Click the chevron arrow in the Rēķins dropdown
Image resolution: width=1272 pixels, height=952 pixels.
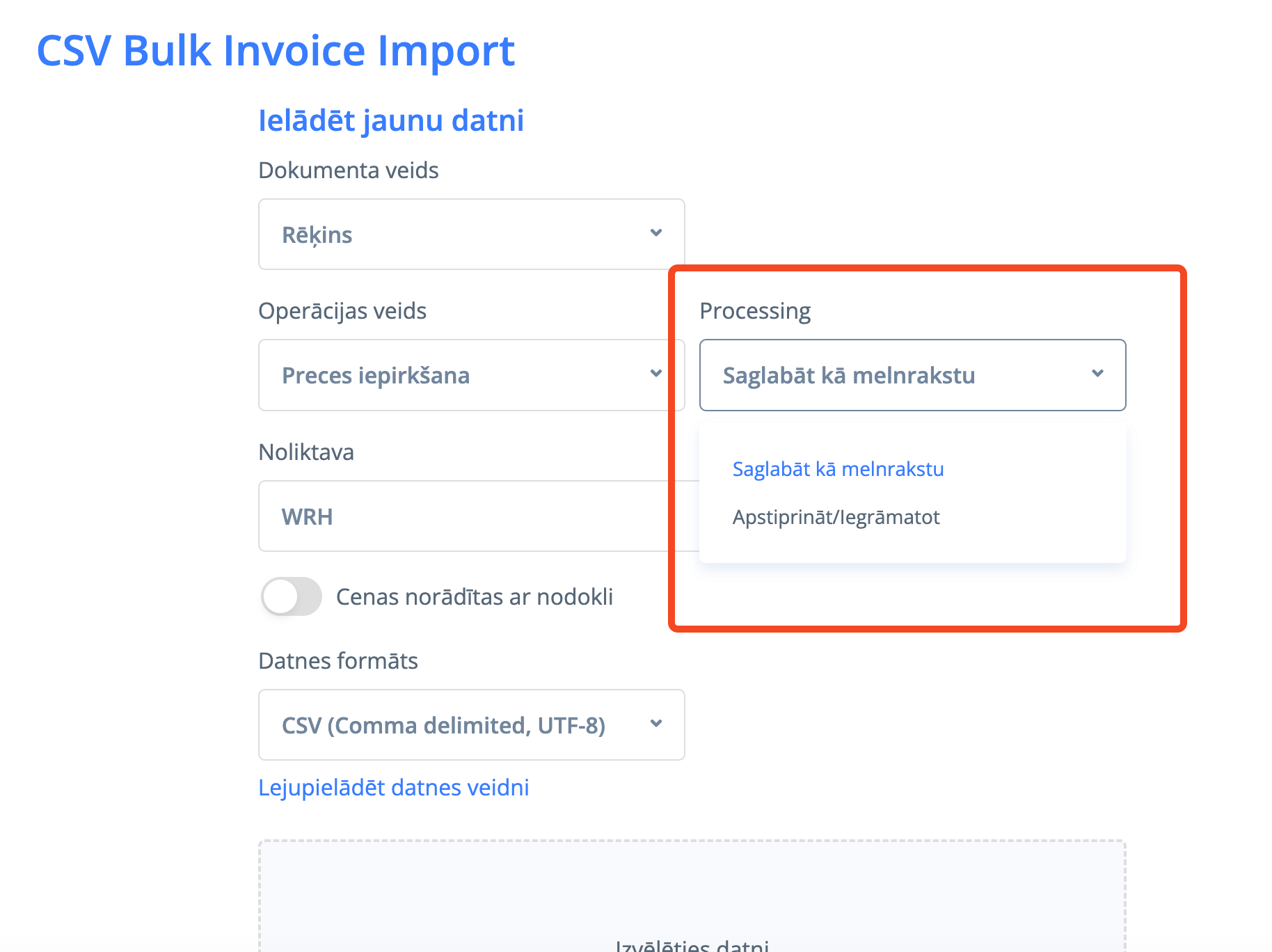(655, 233)
